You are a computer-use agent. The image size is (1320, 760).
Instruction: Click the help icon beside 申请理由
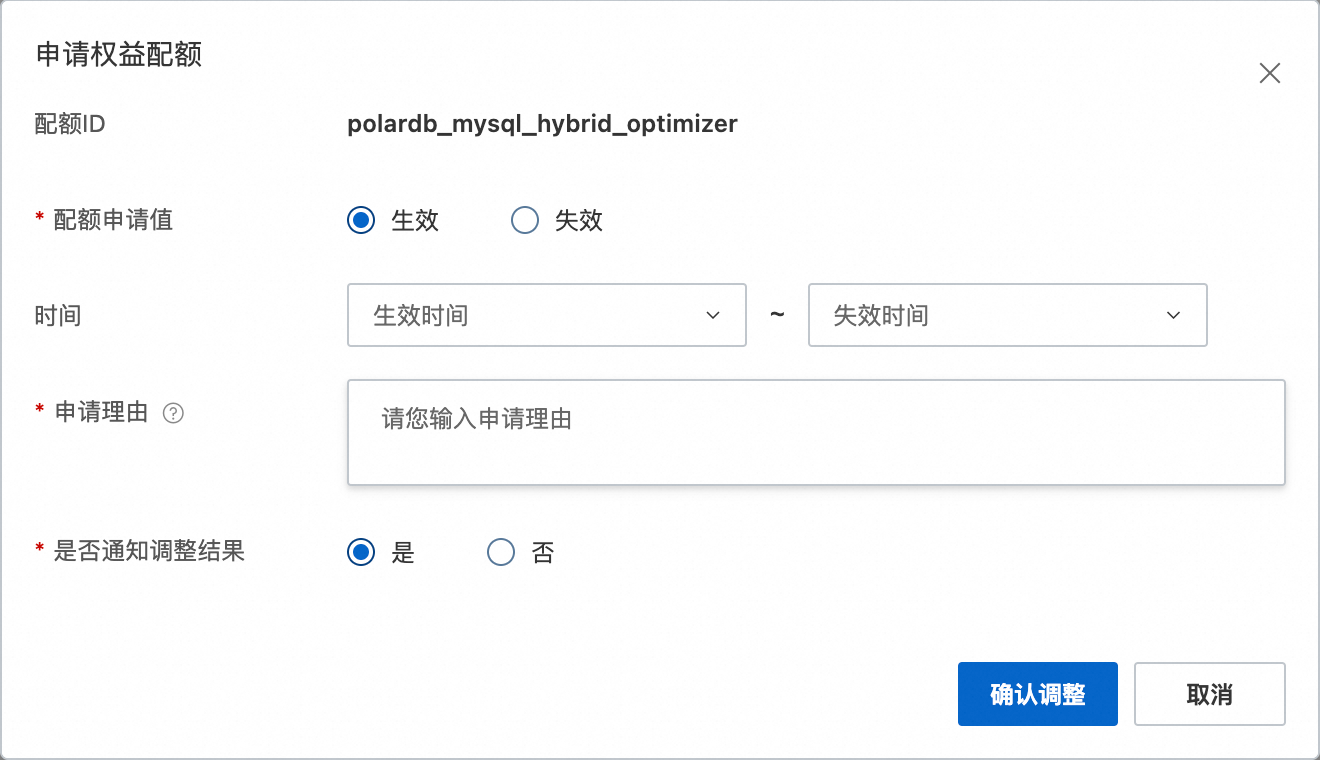[173, 413]
